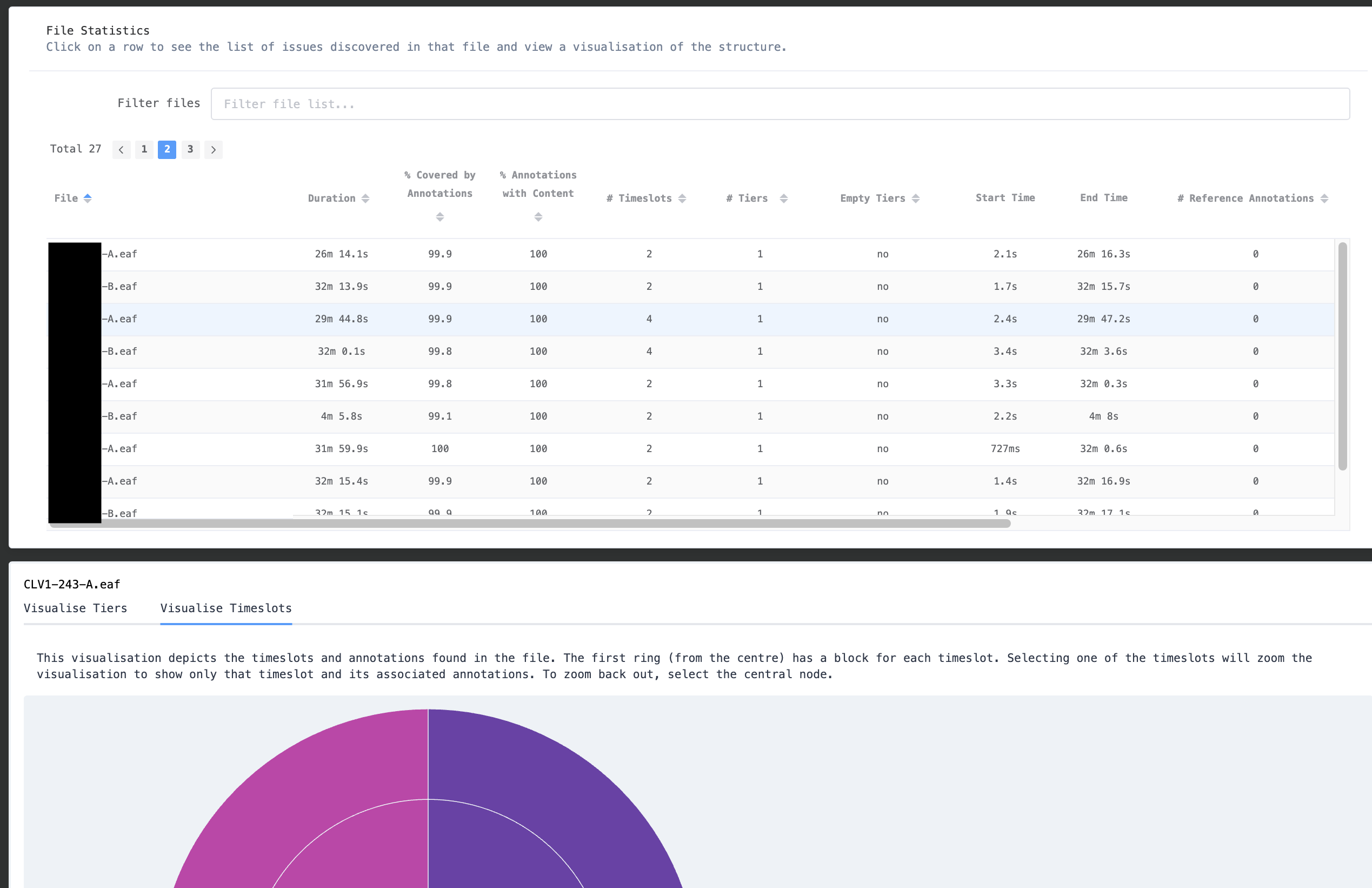Switch to Visualise Tiers tab
Screen dimensions: 1372x888
[x=76, y=608]
